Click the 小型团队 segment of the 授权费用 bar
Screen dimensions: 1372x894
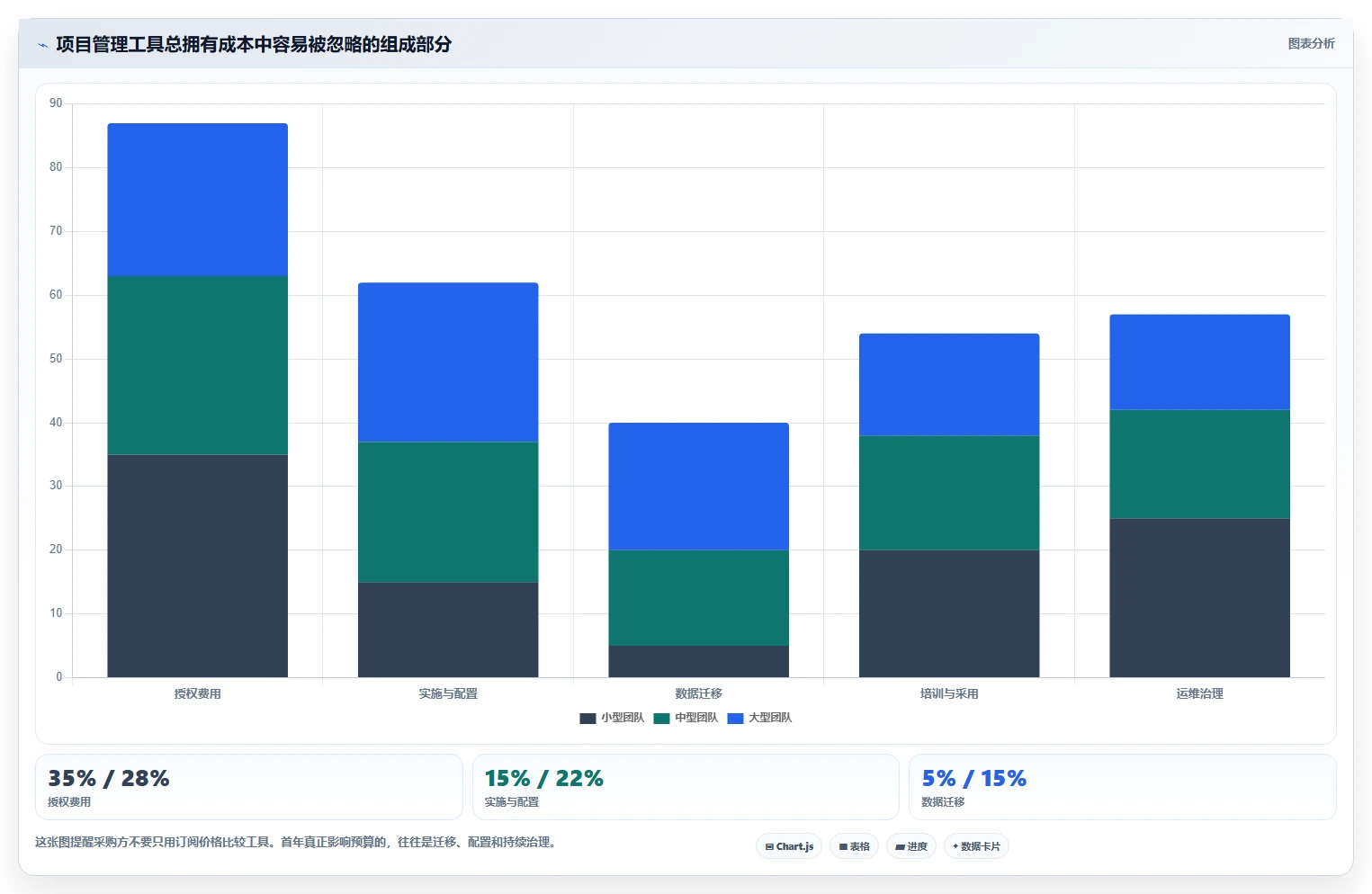(x=198, y=566)
